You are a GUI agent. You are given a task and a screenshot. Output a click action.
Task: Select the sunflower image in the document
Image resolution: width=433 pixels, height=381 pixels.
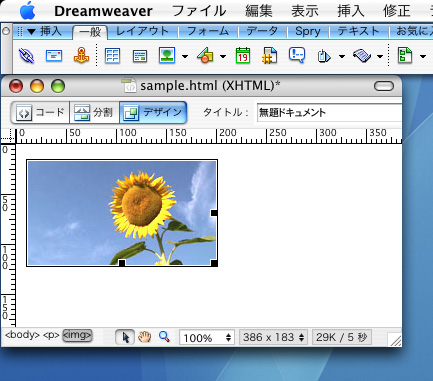tap(122, 213)
